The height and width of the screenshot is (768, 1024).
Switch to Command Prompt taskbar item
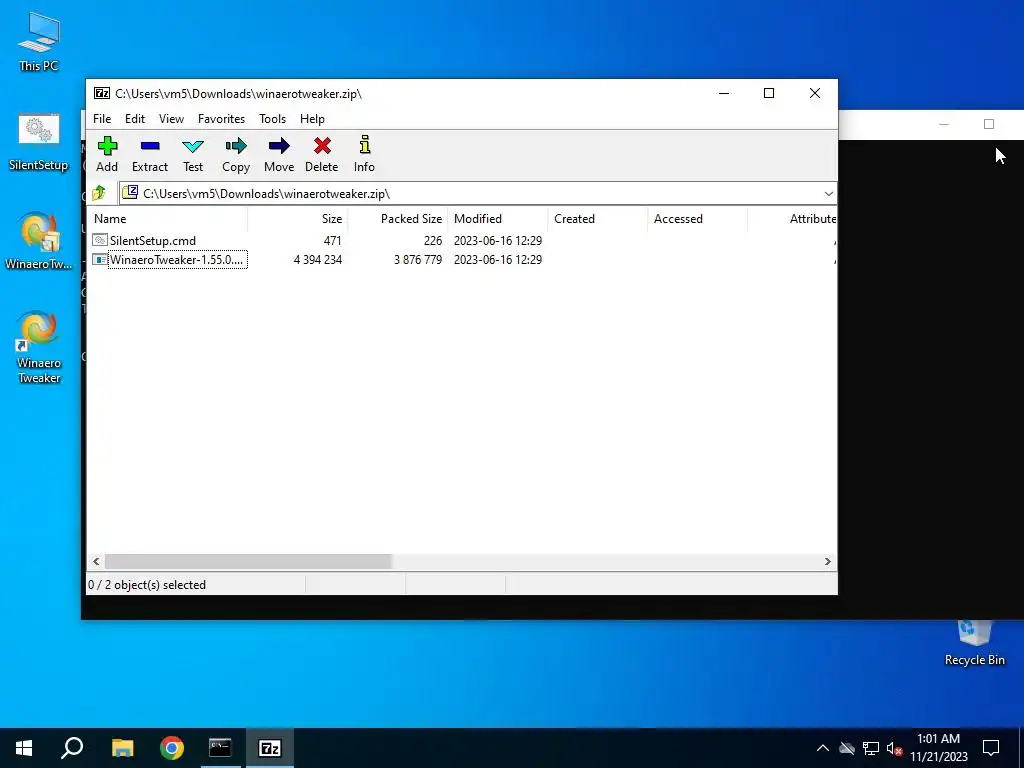pyautogui.click(x=220, y=748)
